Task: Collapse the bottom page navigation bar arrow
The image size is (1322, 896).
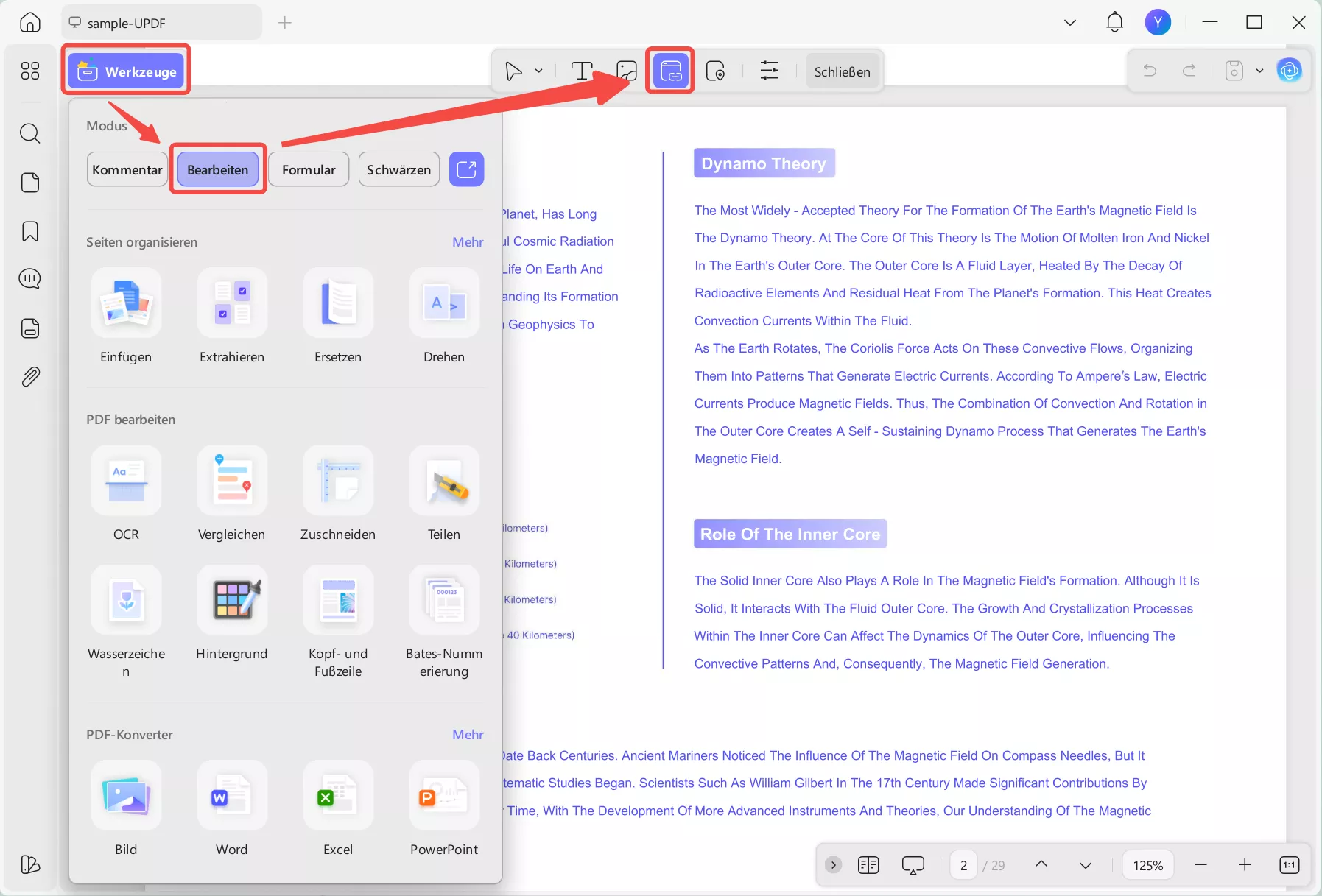Action: click(834, 865)
